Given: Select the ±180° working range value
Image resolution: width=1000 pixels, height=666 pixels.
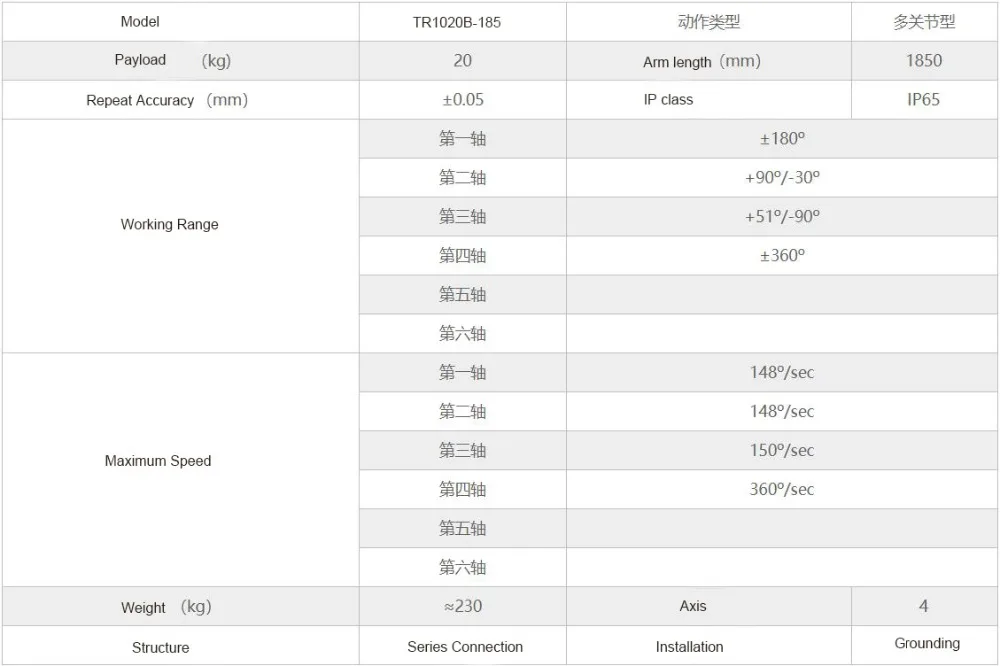Looking at the screenshot, I should point(782,138).
